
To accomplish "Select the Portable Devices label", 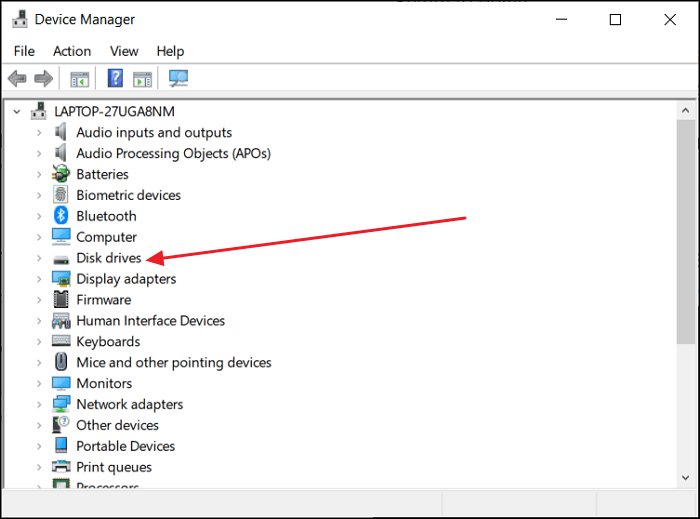I will [126, 446].
